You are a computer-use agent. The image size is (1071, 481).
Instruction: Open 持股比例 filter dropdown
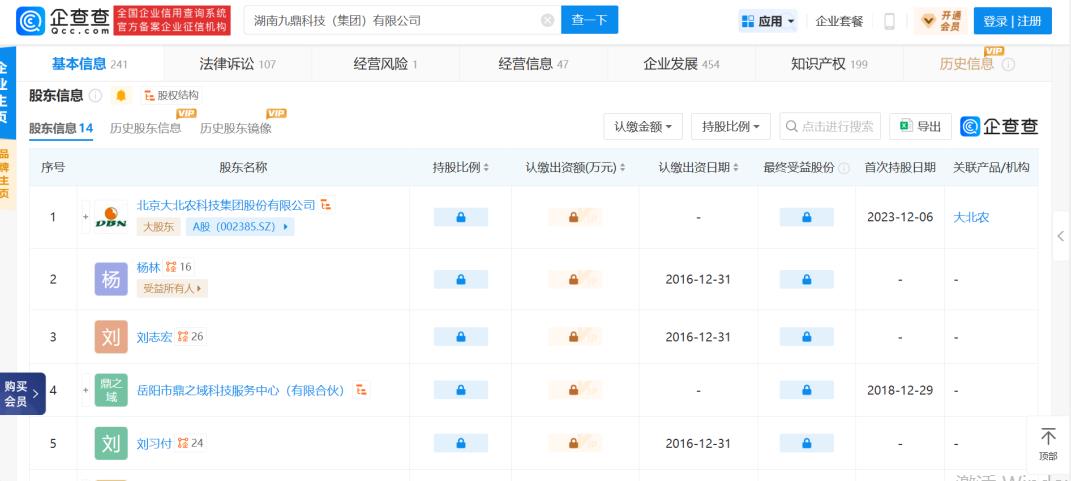(731, 126)
